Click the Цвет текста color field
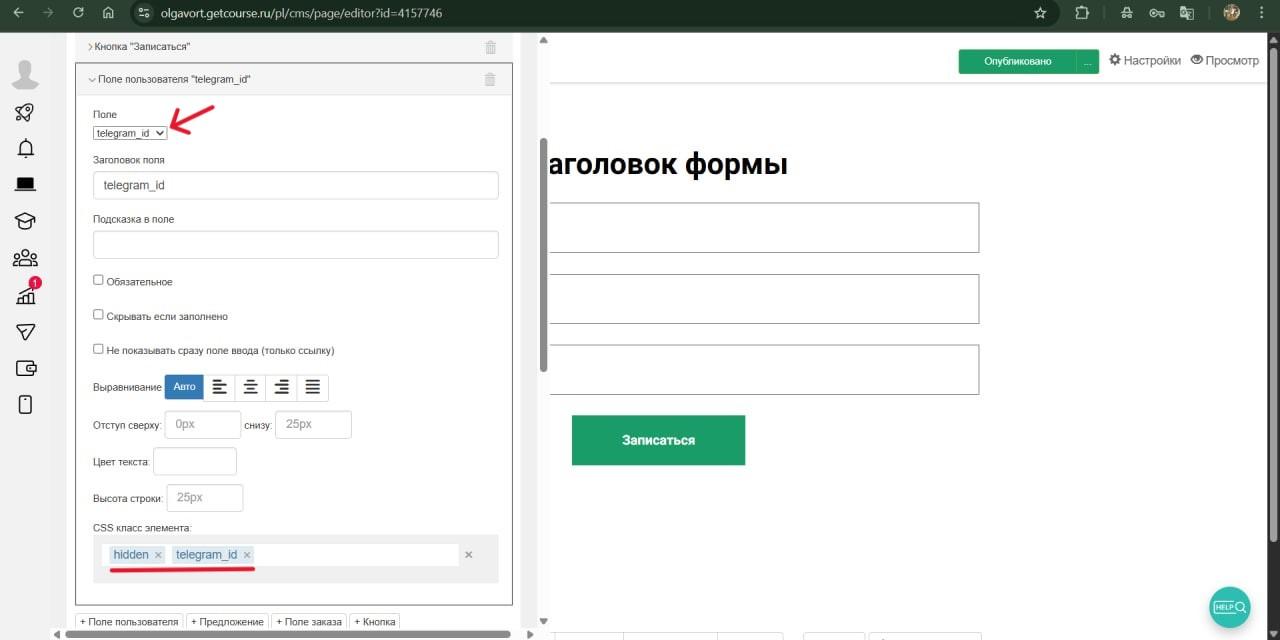This screenshot has width=1280, height=640. (195, 462)
